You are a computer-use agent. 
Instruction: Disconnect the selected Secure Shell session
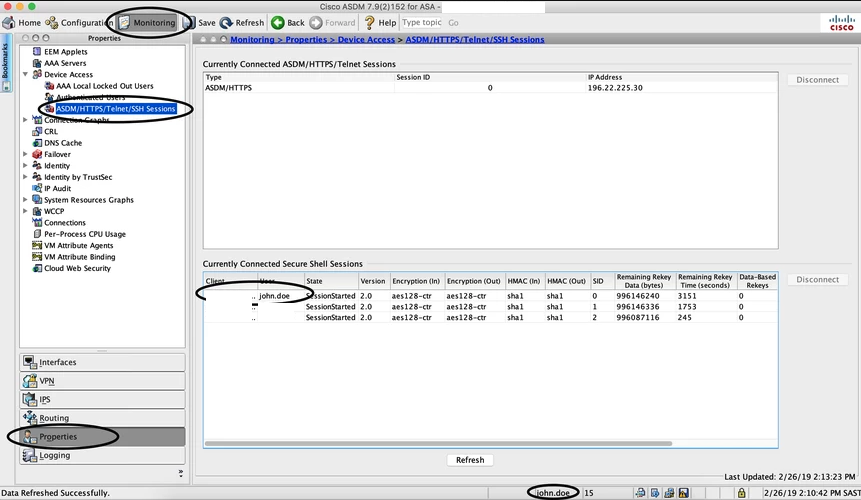tap(817, 279)
